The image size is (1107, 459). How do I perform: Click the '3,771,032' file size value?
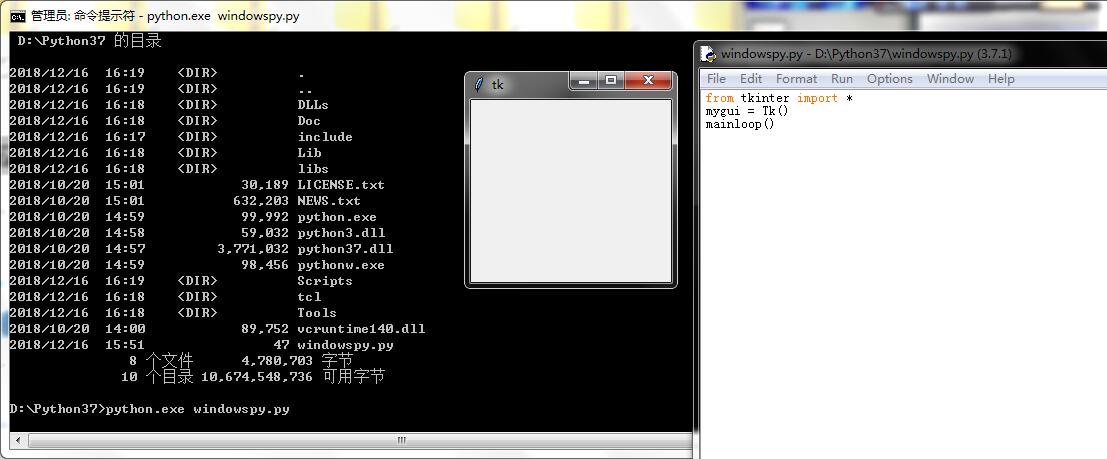(253, 249)
